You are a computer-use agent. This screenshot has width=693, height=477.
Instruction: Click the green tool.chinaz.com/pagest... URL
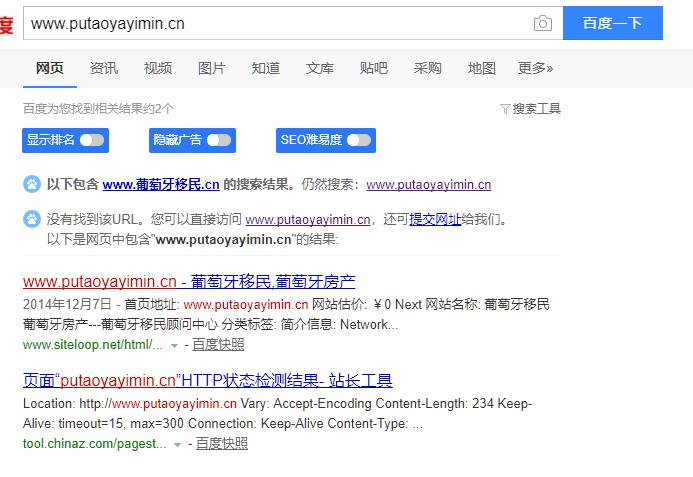[x=95, y=443]
